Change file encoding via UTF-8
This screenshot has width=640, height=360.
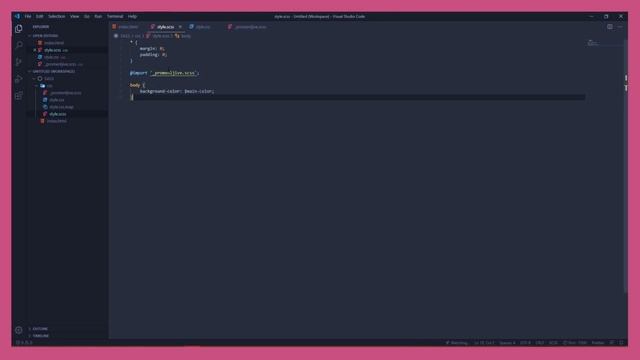525,342
